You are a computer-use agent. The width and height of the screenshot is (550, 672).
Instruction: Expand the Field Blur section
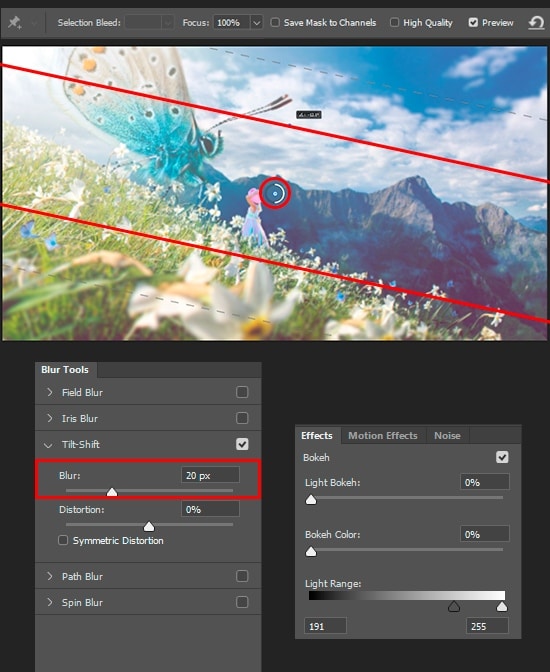pyautogui.click(x=50, y=392)
